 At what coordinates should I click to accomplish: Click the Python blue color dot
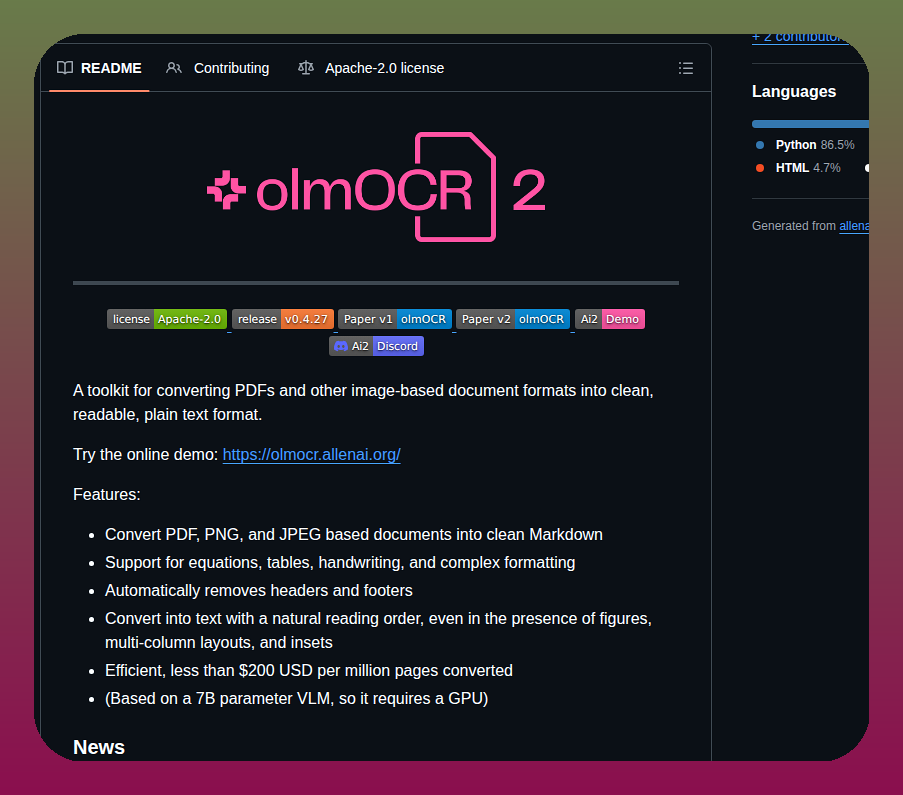(x=760, y=145)
